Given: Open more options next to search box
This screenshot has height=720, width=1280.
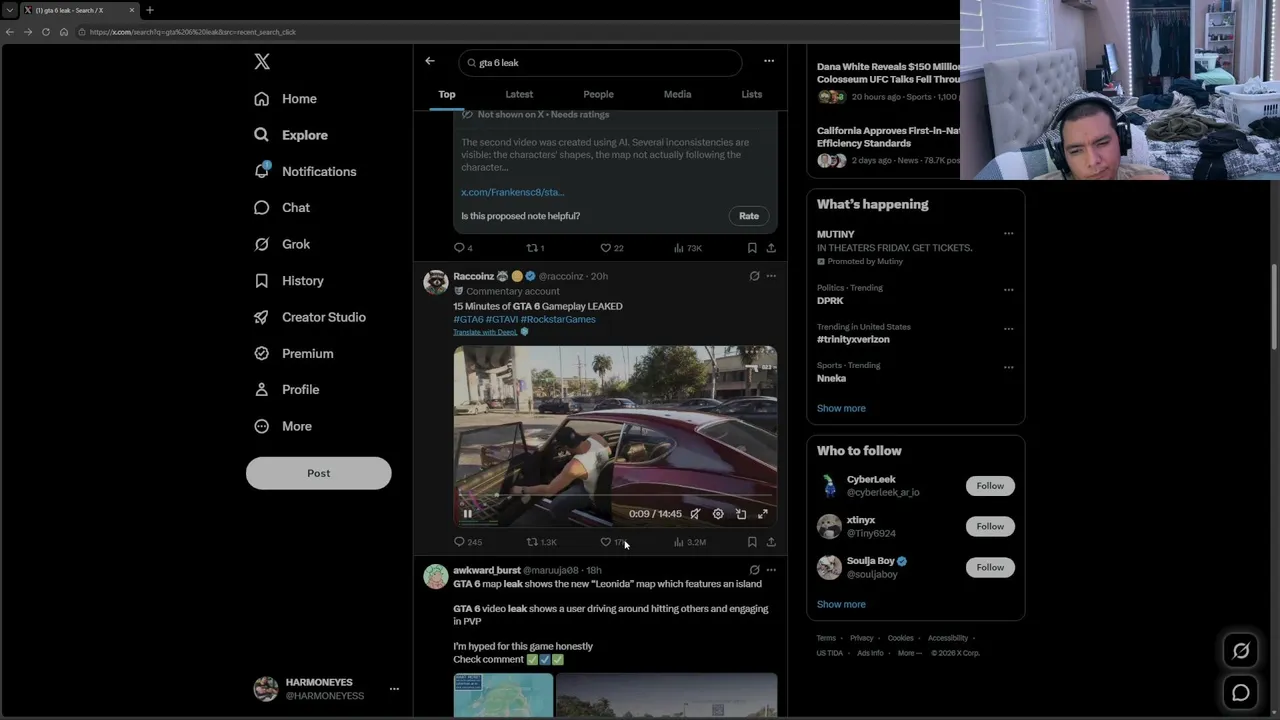Looking at the screenshot, I should (769, 61).
